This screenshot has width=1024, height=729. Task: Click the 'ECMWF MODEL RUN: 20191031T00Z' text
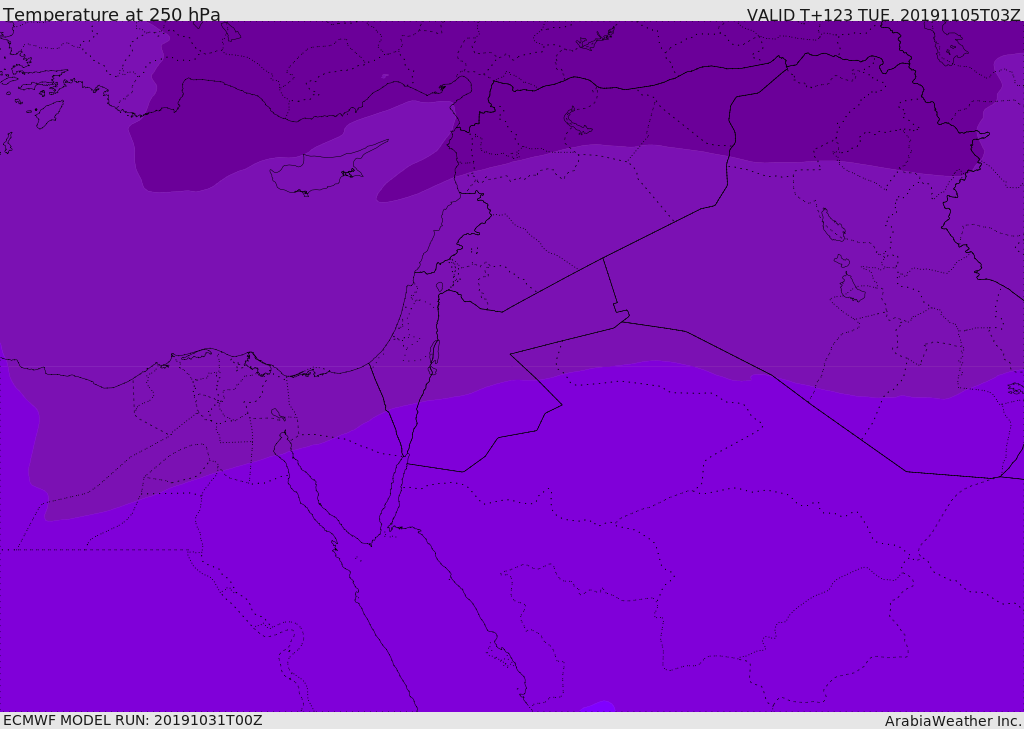tap(133, 720)
